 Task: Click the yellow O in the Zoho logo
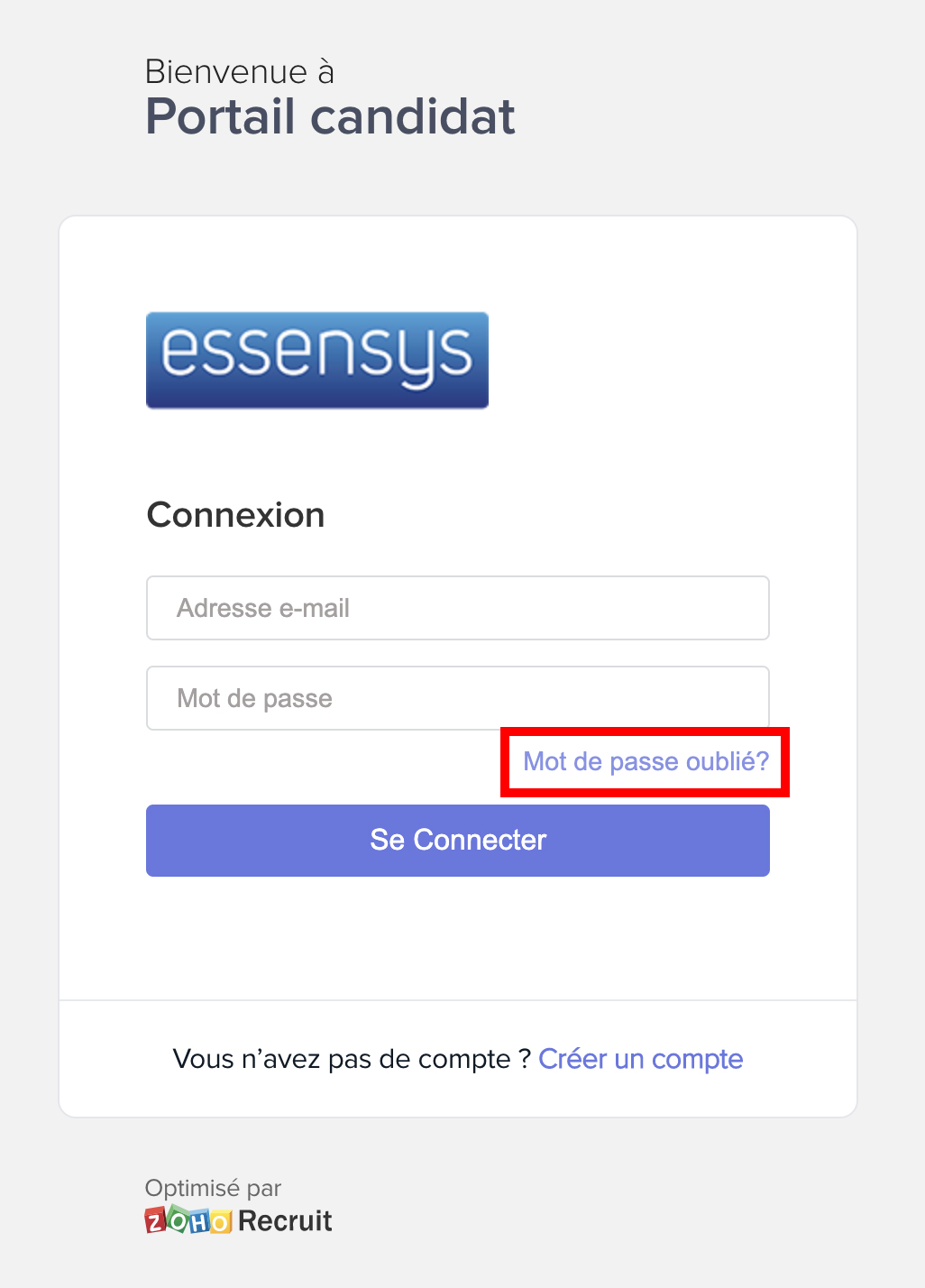click(220, 1221)
